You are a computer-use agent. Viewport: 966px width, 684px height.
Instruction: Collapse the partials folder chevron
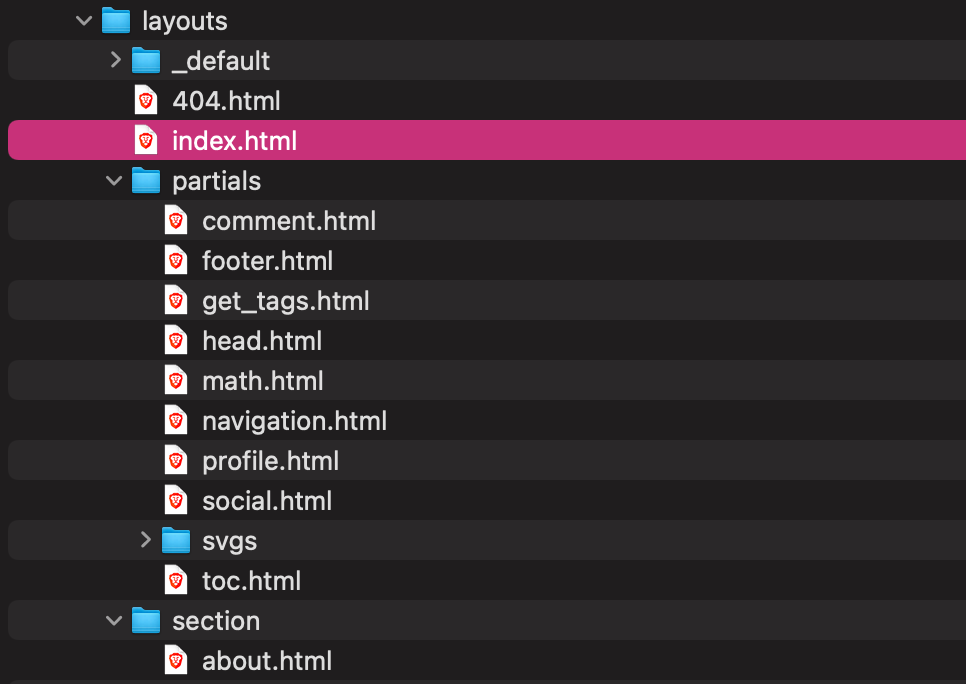(115, 180)
